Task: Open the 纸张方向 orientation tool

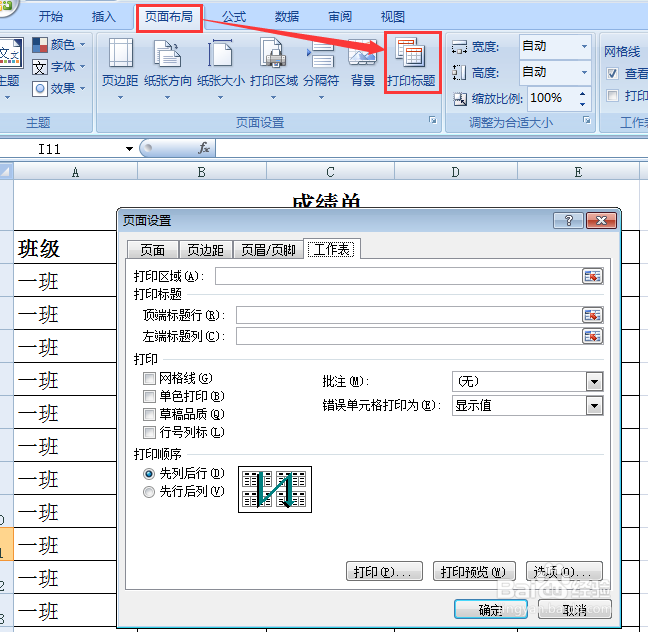Action: 167,68
